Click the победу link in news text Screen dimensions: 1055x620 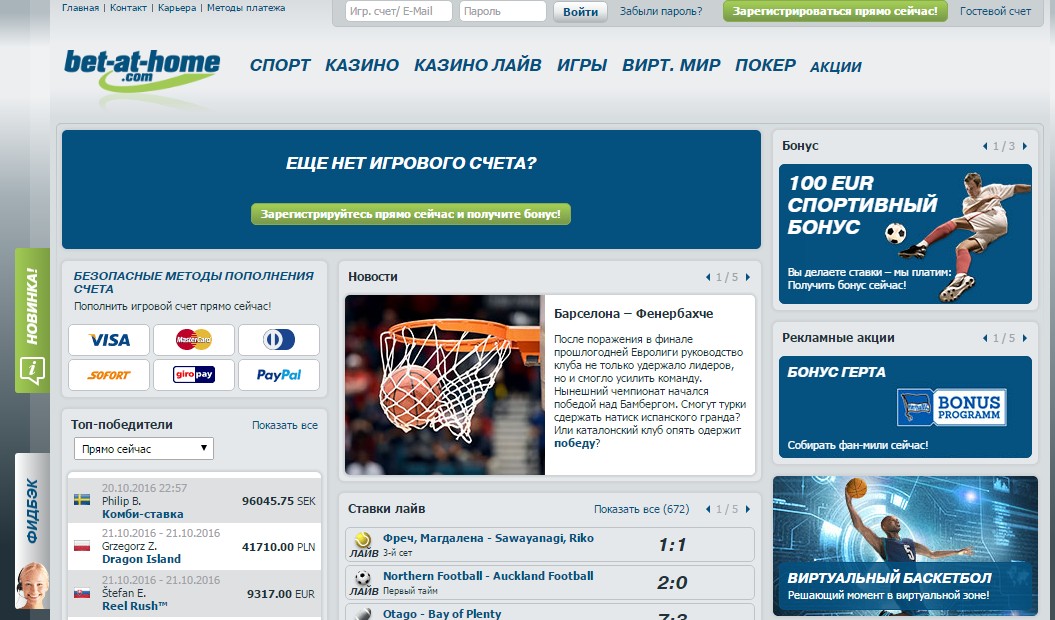pos(575,444)
